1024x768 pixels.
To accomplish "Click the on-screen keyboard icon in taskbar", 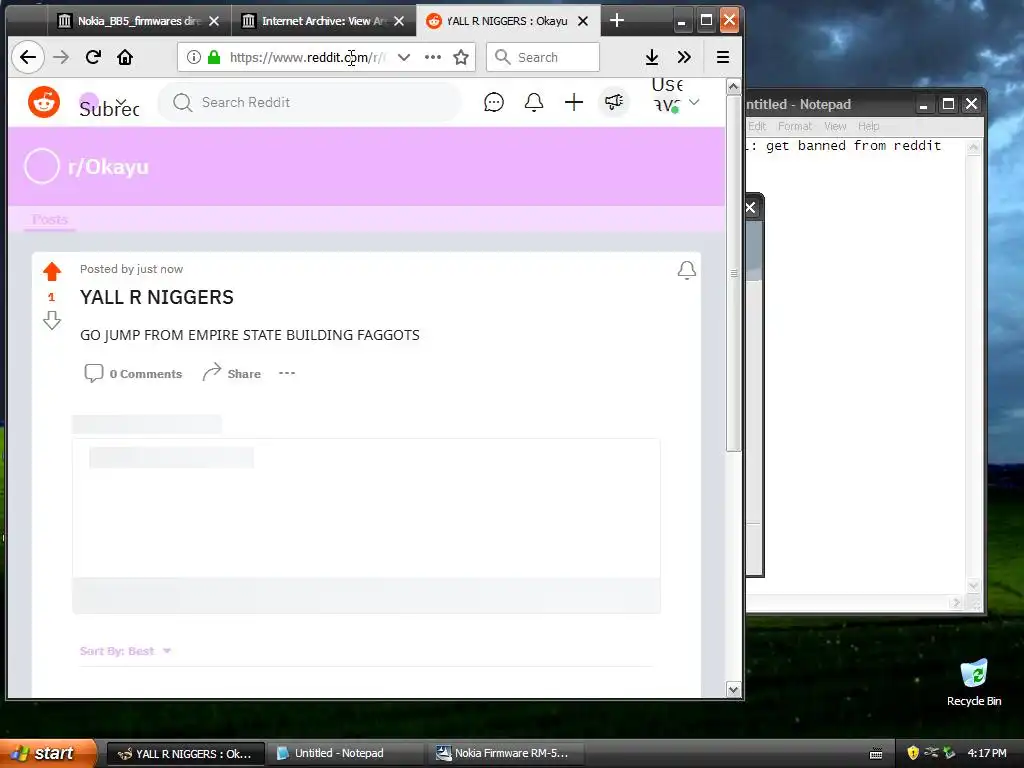I will click(x=876, y=754).
